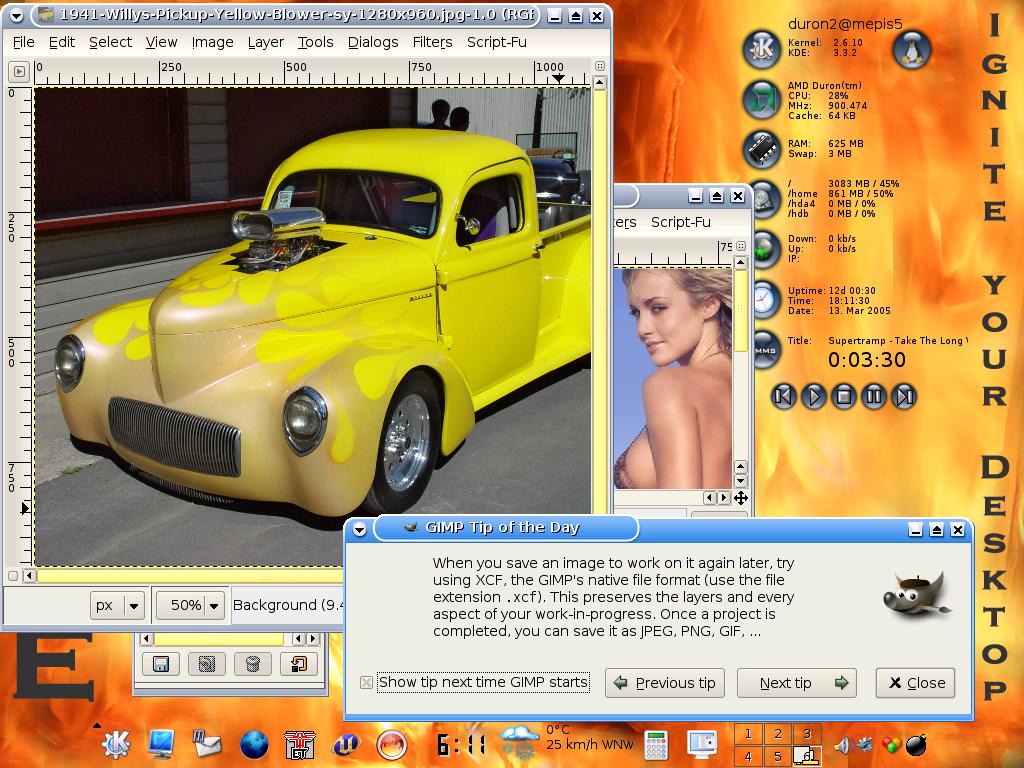Click the Previous tip button
The width and height of the screenshot is (1024, 768).
coord(664,683)
